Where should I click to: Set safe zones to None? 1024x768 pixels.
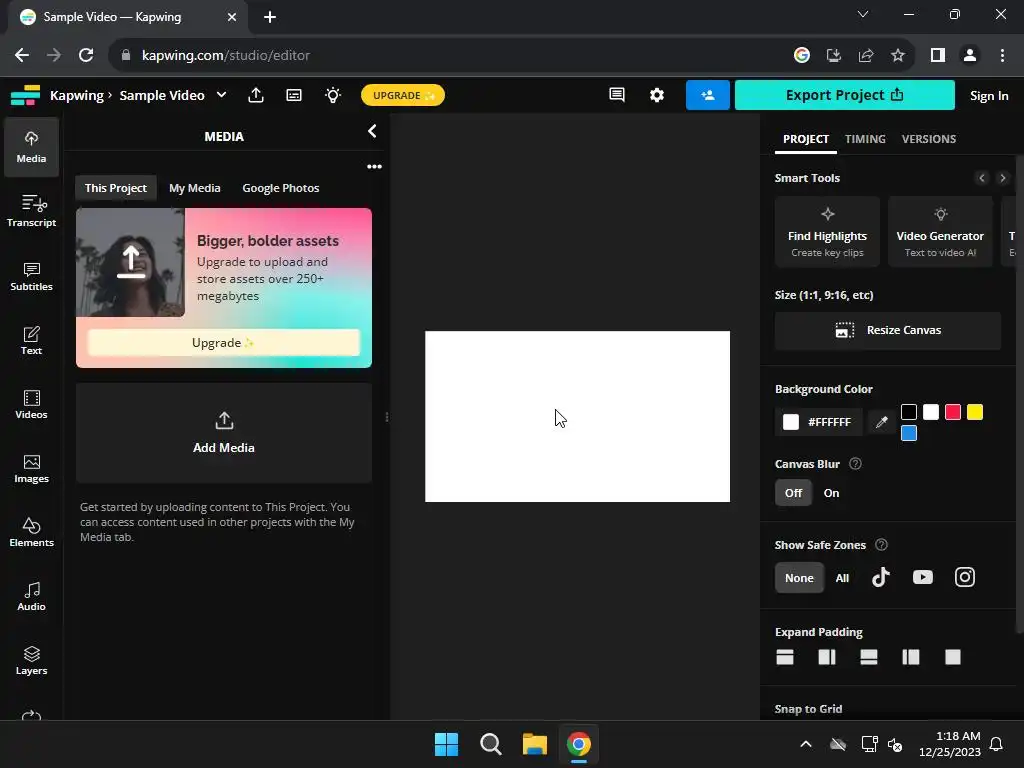pyautogui.click(x=799, y=578)
